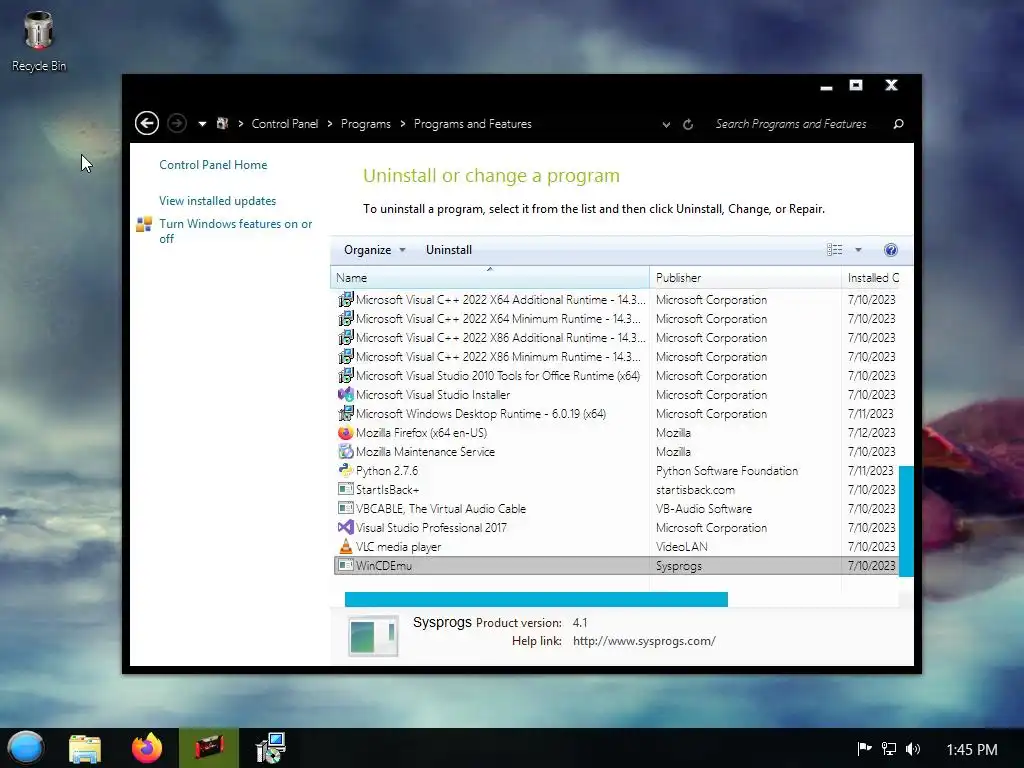The height and width of the screenshot is (768, 1024).
Task: Select Visual C++ 2022 X86 Minimum Runtime icon
Action: coord(345,357)
